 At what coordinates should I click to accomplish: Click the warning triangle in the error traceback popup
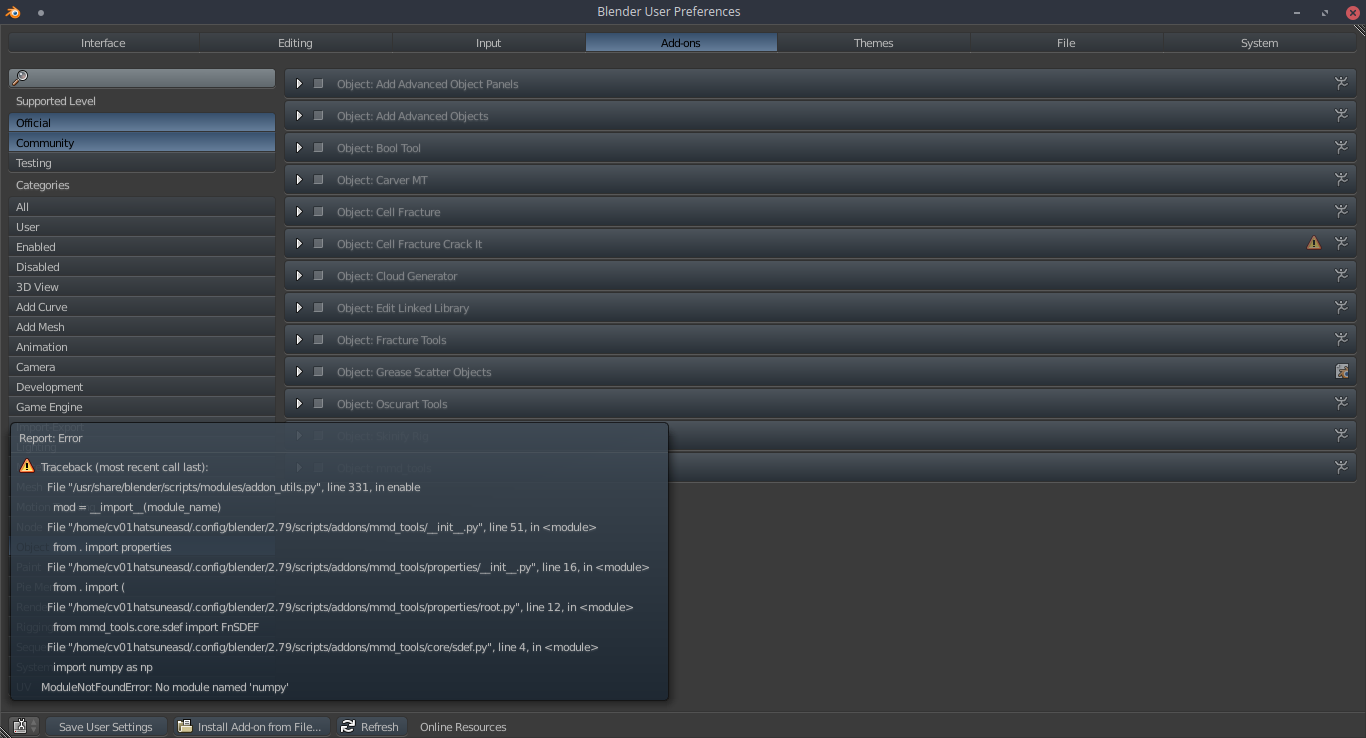point(26,465)
